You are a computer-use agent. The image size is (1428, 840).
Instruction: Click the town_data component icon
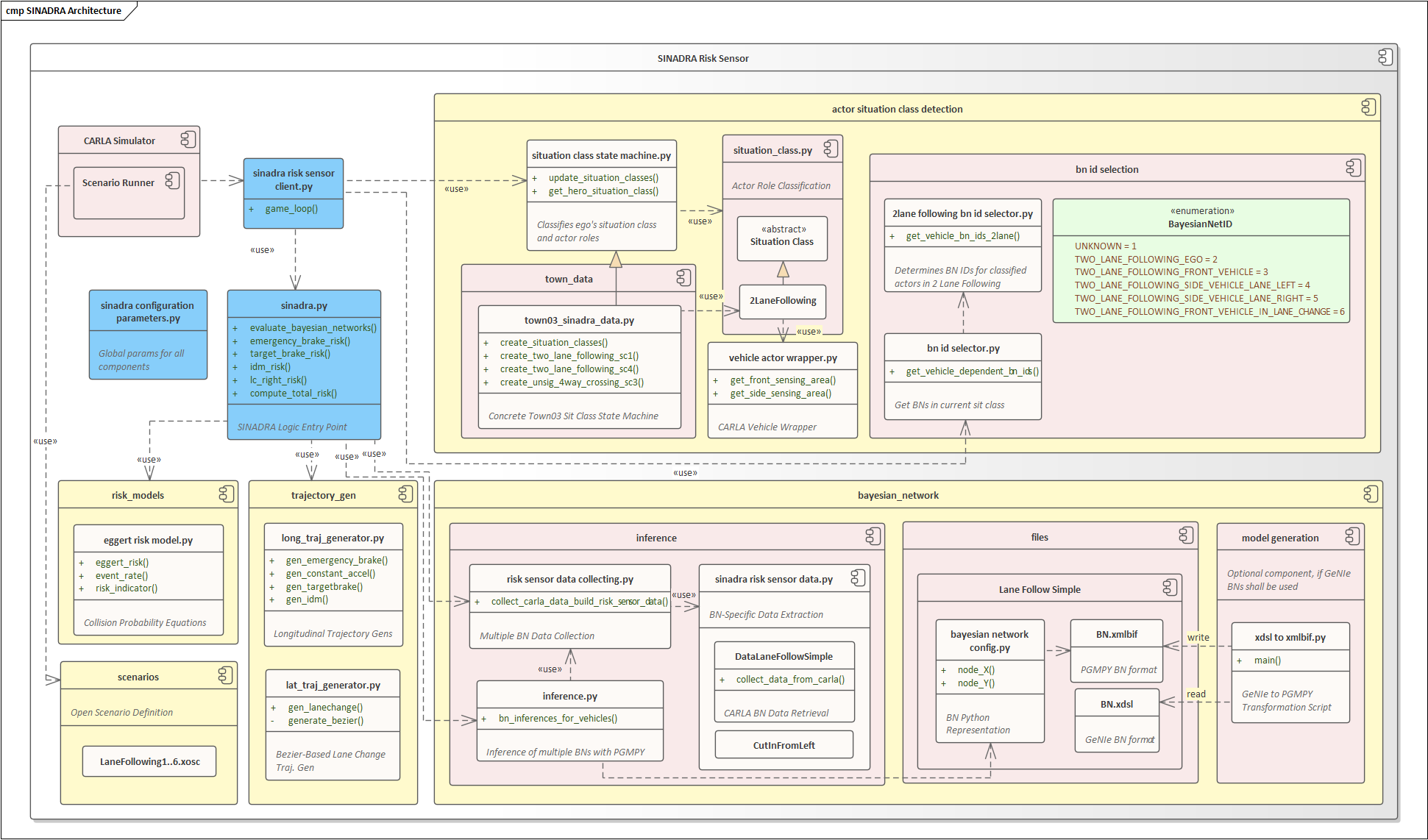[683, 278]
